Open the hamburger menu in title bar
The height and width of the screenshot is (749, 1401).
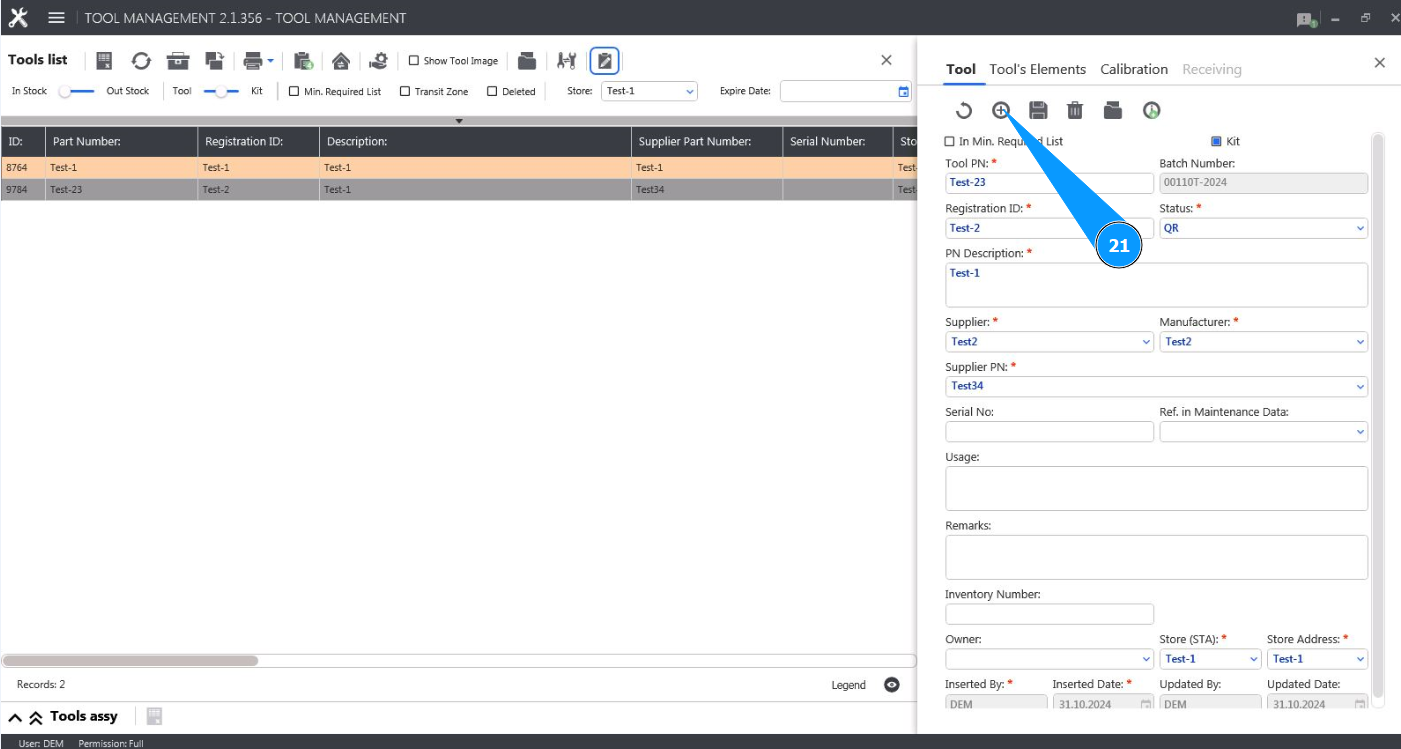(57, 18)
